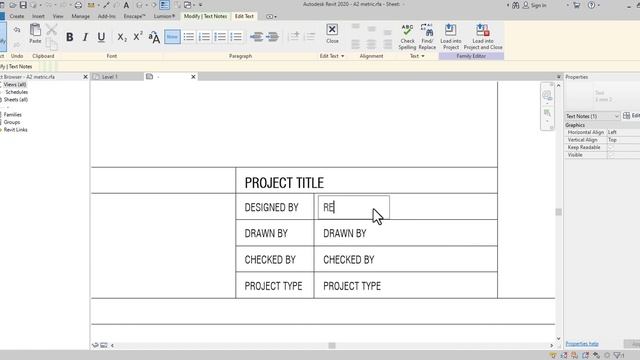Click the horizontal scrollbar thumb in drawing view

(332, 345)
